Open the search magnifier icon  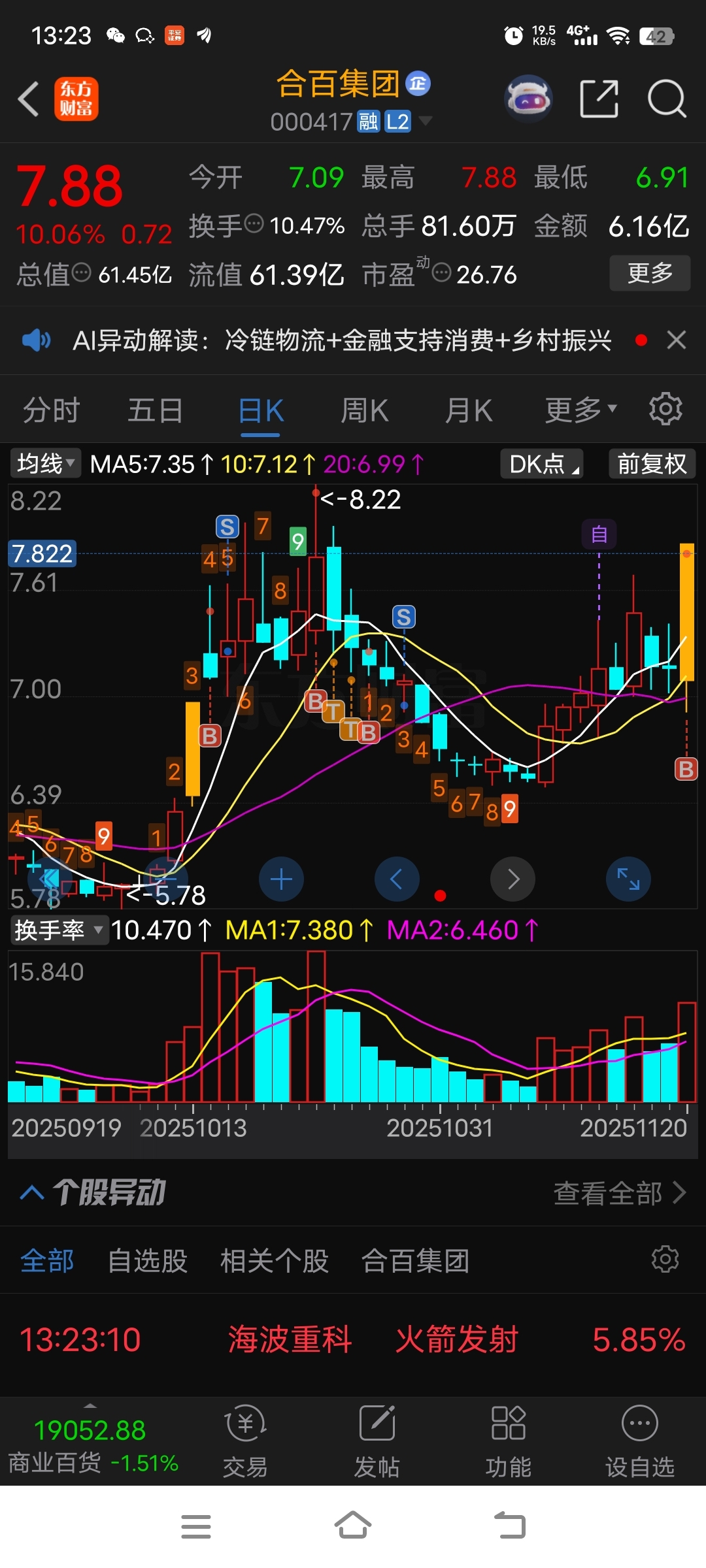coord(667,99)
